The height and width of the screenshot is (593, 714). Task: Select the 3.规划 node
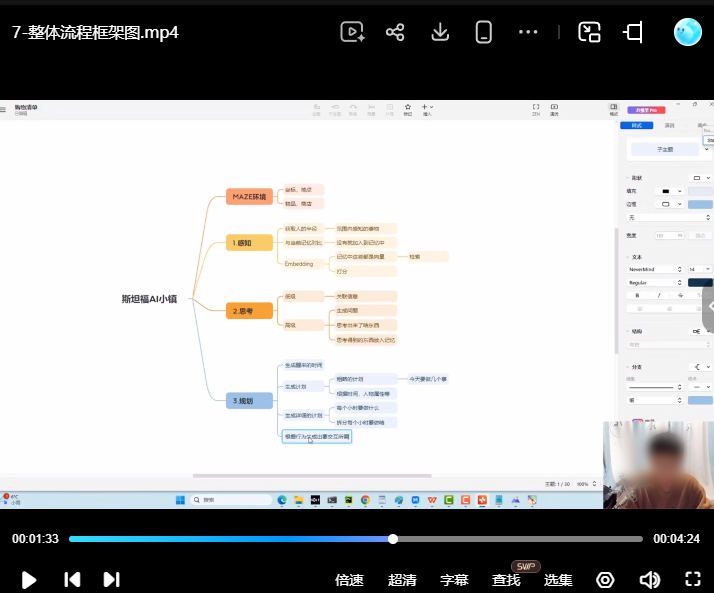click(x=249, y=401)
